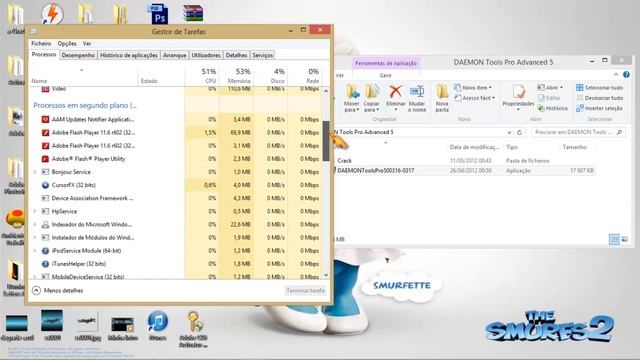Viewport: 640px width, 360px height.
Task: Click the Gerir ribbon tab in Explorer
Action: click(386, 75)
